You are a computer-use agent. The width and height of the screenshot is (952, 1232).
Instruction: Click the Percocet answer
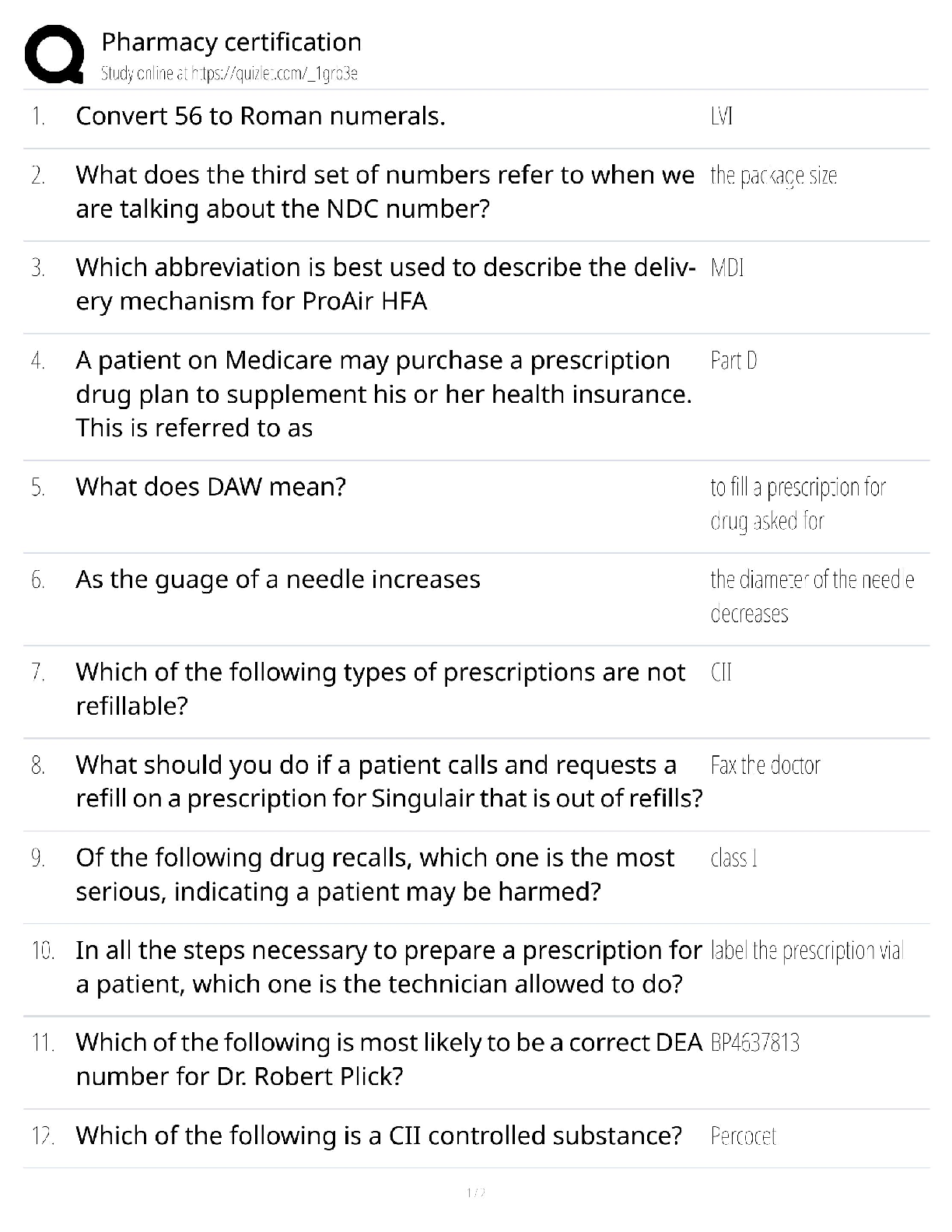[x=744, y=1136]
